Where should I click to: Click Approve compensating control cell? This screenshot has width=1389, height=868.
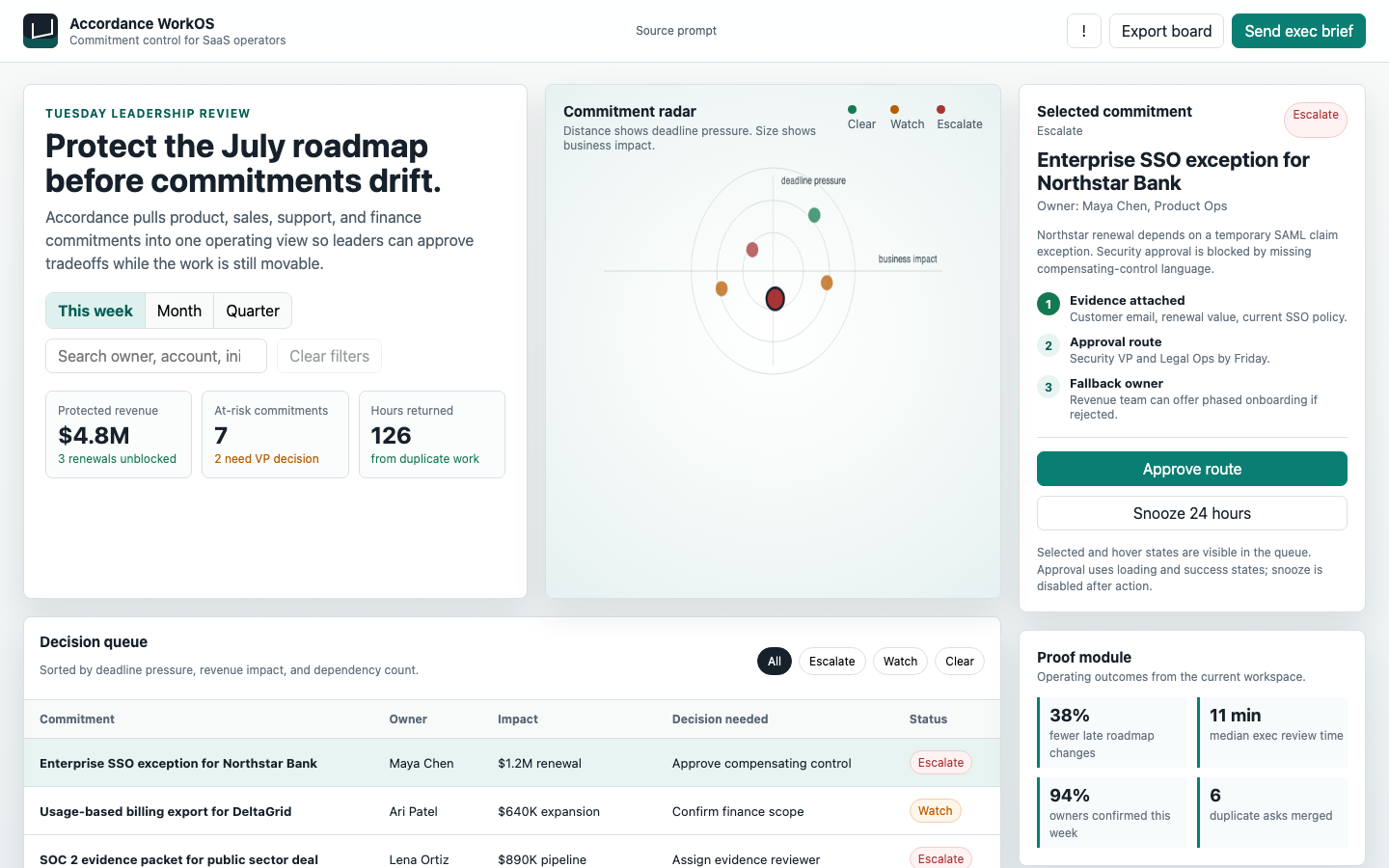762,763
